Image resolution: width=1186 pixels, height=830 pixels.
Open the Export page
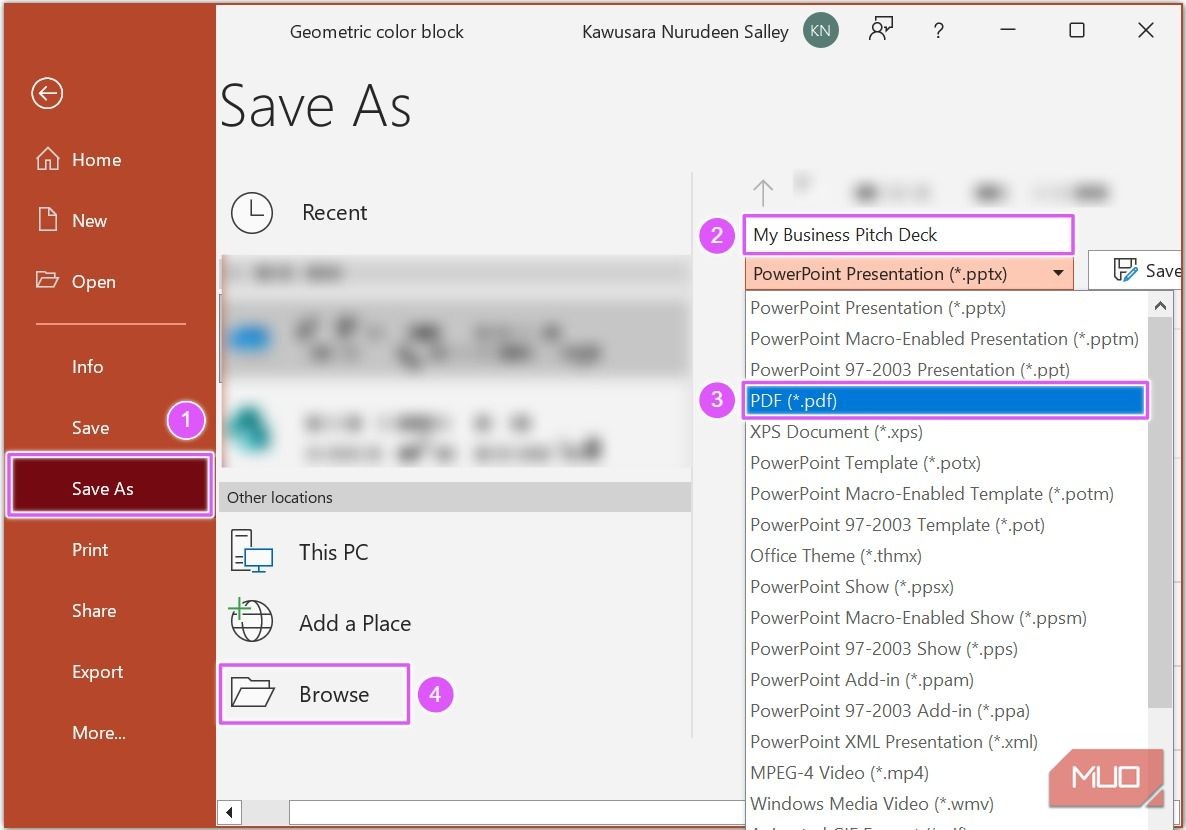98,672
